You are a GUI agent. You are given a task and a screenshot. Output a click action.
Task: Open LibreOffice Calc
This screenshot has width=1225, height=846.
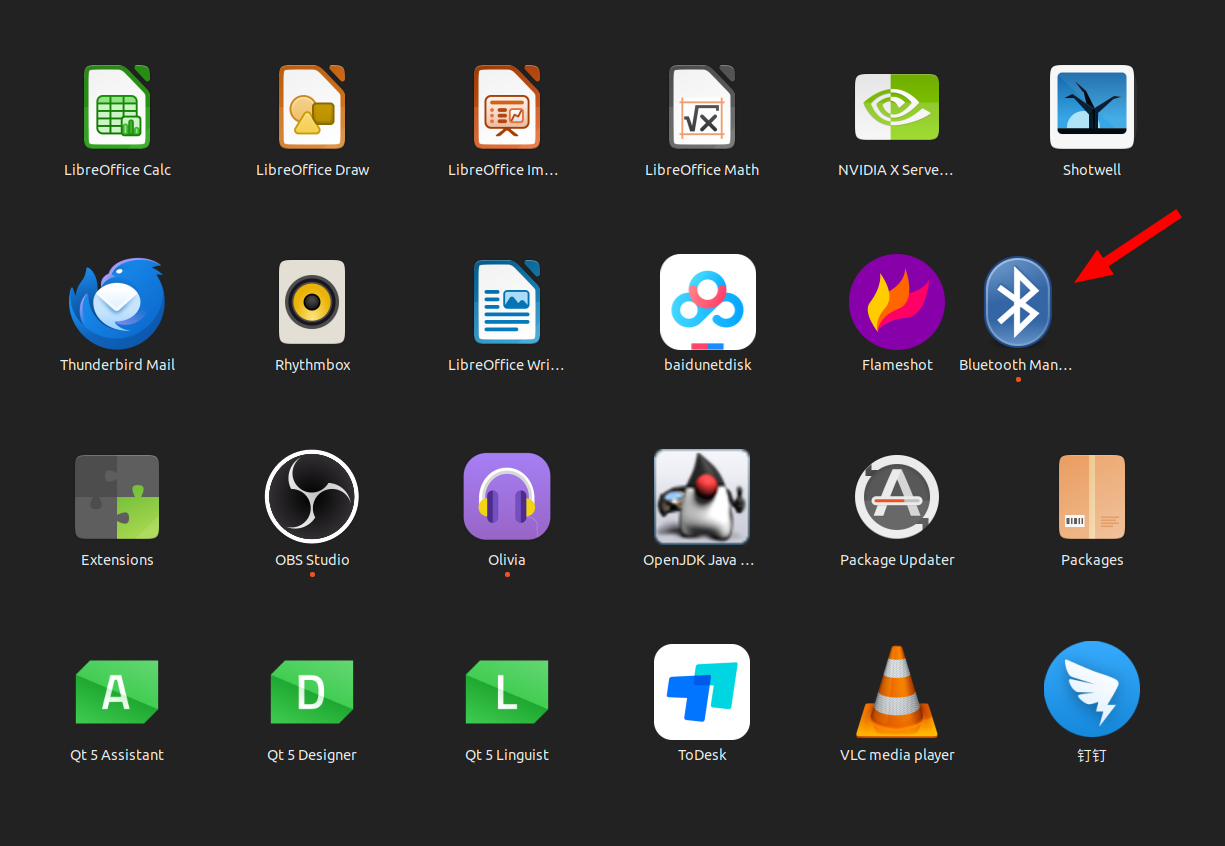click(117, 107)
